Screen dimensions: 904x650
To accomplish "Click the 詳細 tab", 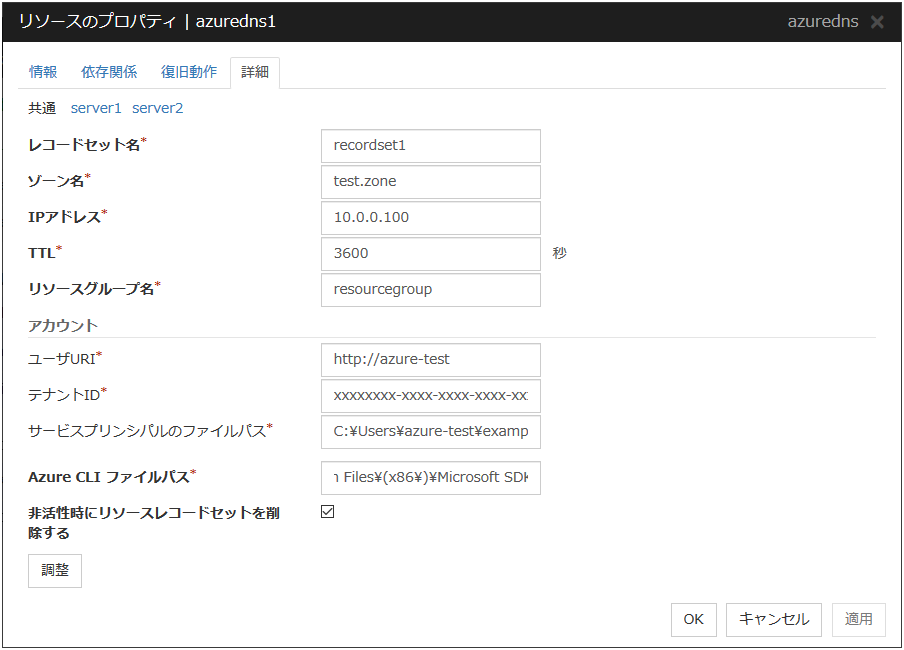I will pyautogui.click(x=255, y=72).
